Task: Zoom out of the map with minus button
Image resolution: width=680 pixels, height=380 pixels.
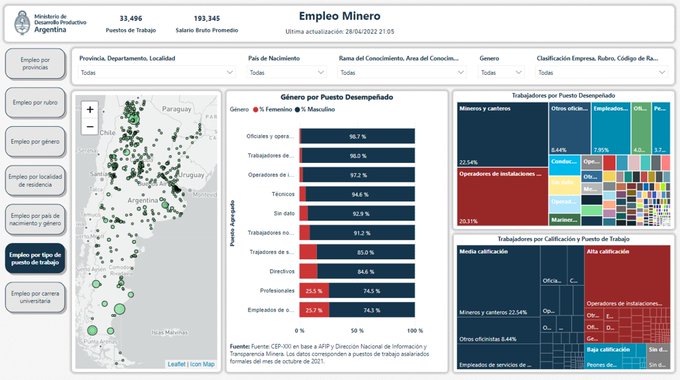Action: pos(90,126)
